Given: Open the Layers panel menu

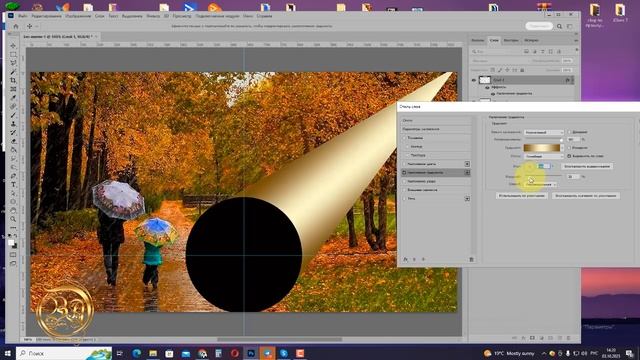Looking at the screenshot, I should (576, 40).
